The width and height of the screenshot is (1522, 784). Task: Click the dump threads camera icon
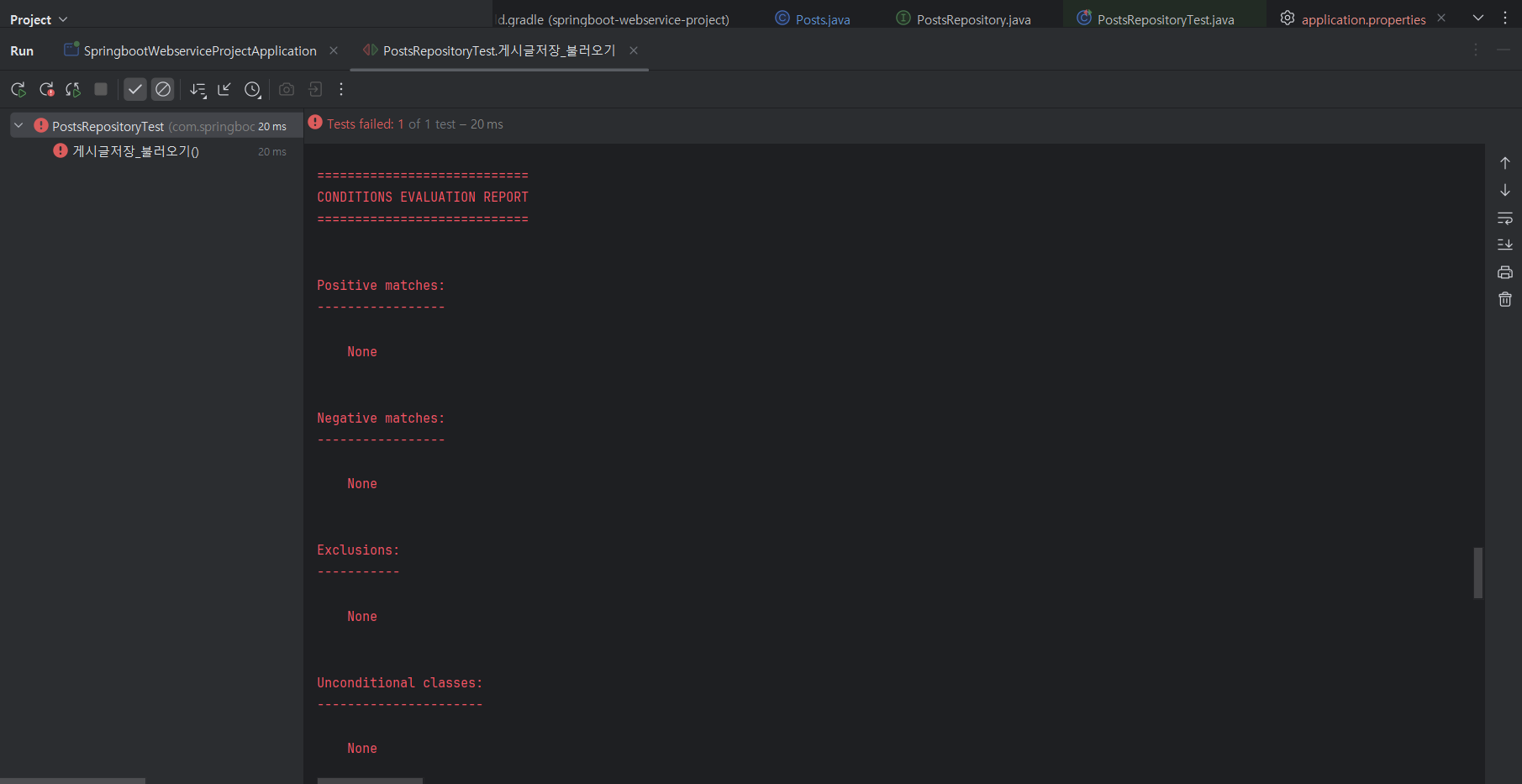pyautogui.click(x=287, y=89)
